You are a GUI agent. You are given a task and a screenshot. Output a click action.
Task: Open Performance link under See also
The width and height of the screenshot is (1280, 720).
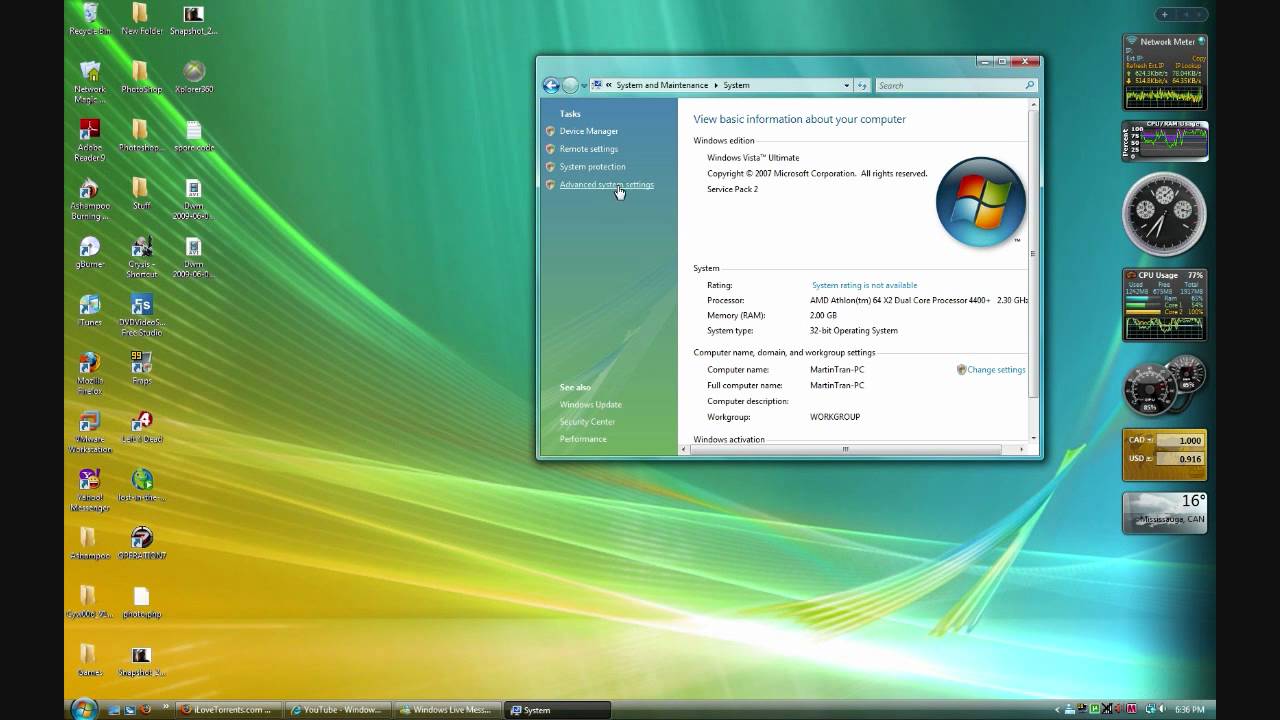point(583,439)
